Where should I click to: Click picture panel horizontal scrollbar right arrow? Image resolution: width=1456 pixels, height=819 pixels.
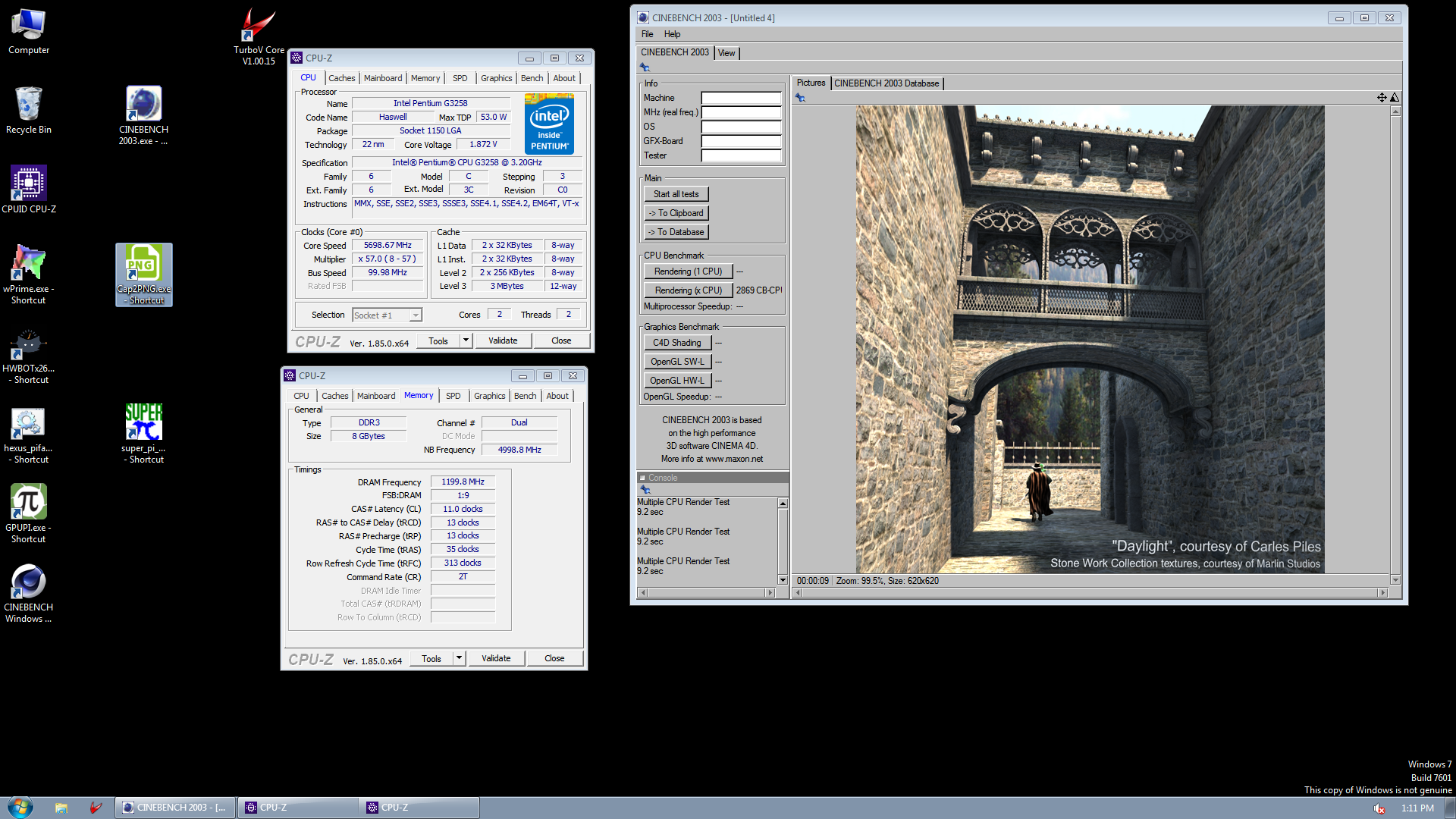click(1382, 592)
